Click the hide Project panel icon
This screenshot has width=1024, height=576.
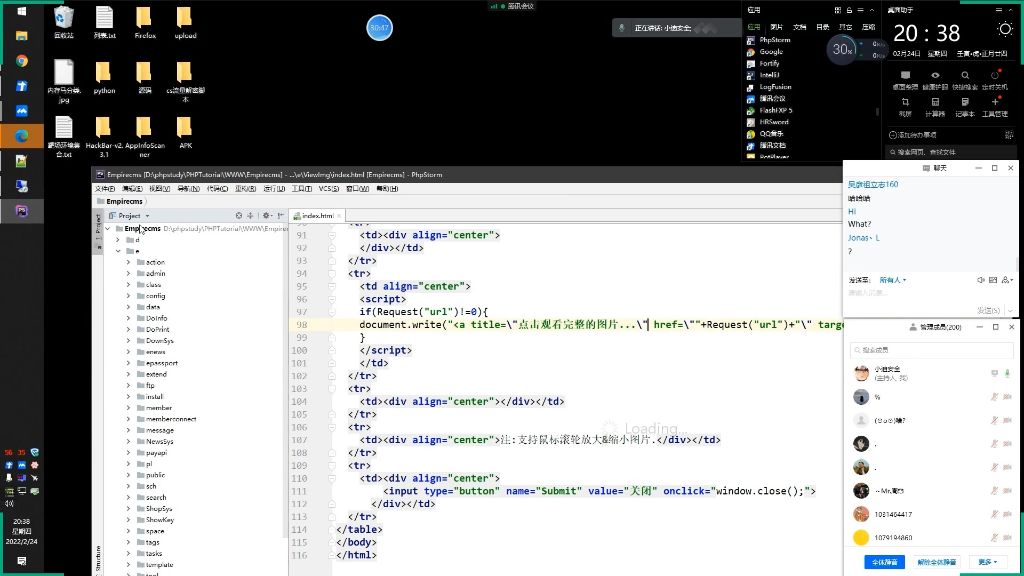[x=281, y=216]
